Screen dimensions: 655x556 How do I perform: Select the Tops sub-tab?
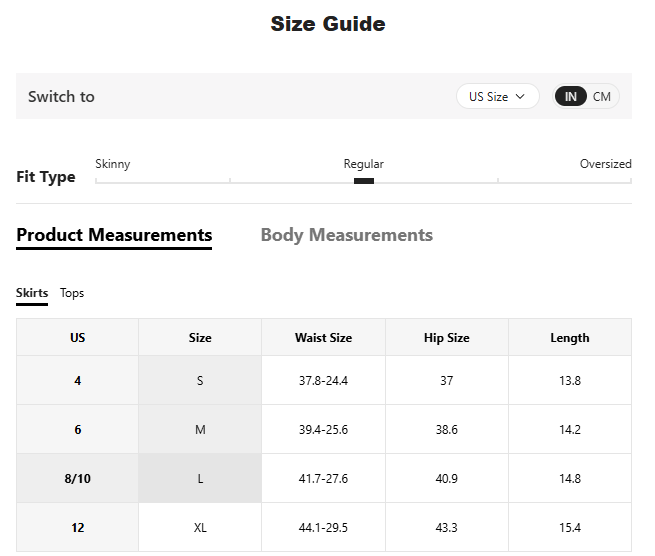72,293
